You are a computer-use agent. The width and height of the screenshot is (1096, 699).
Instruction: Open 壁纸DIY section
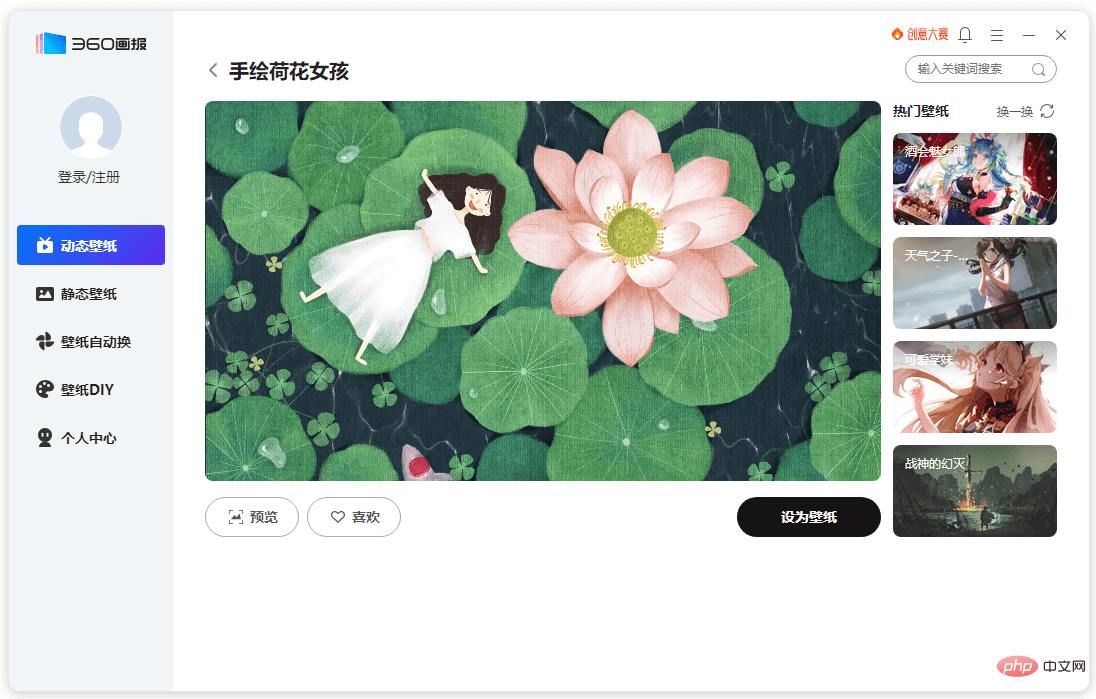[x=75, y=389]
